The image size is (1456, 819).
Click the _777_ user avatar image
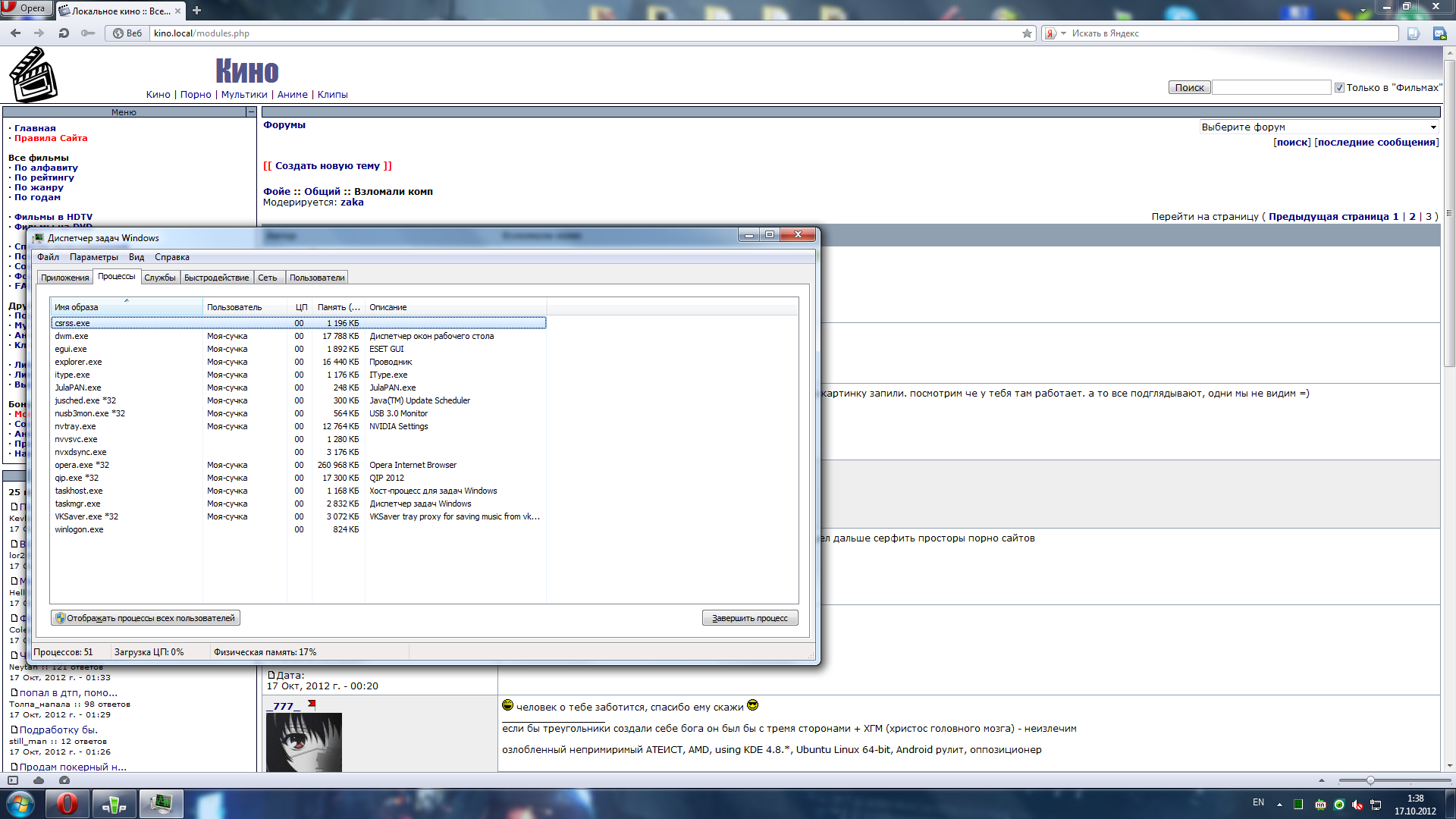[304, 742]
